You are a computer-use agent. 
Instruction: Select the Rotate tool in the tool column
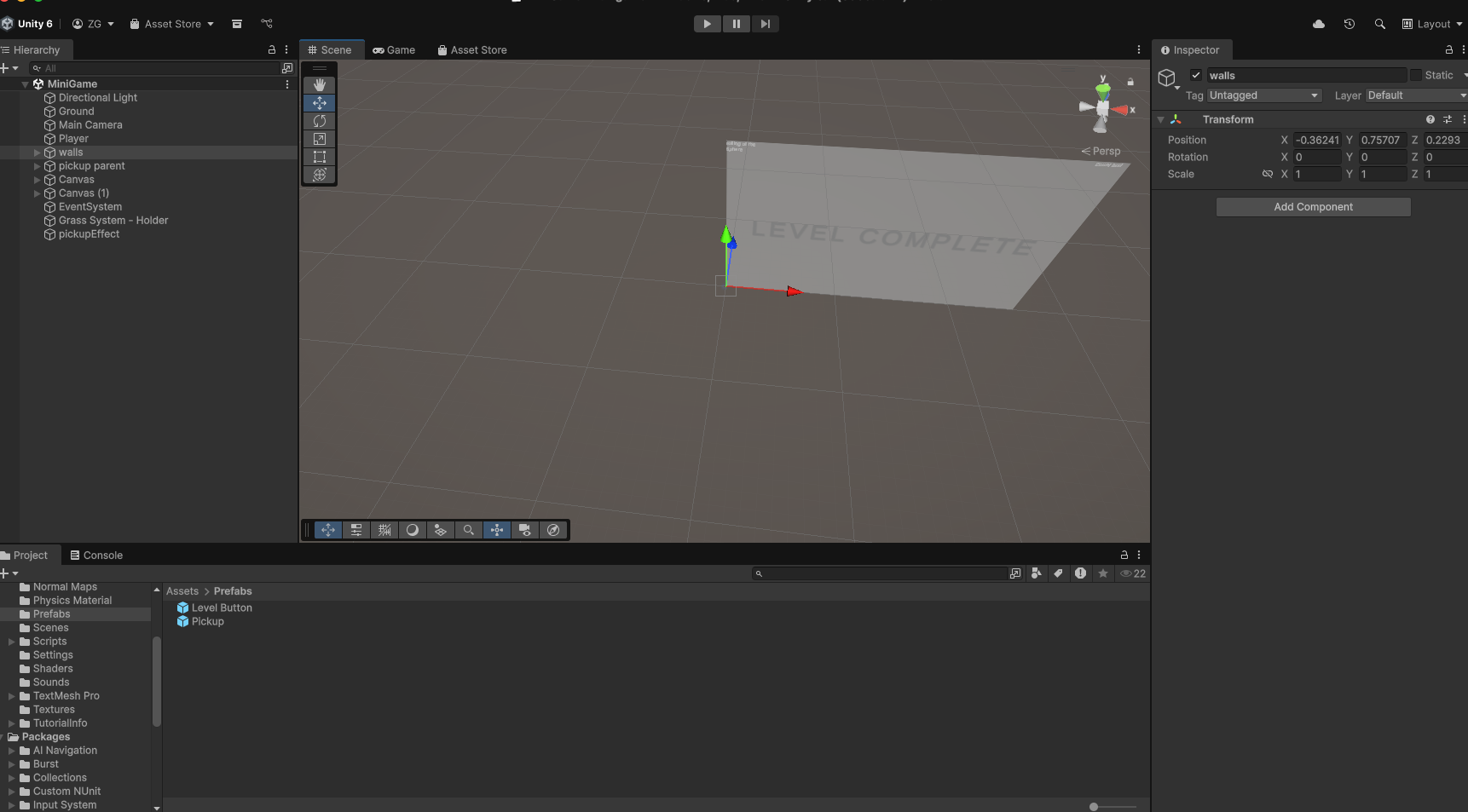pyautogui.click(x=320, y=121)
